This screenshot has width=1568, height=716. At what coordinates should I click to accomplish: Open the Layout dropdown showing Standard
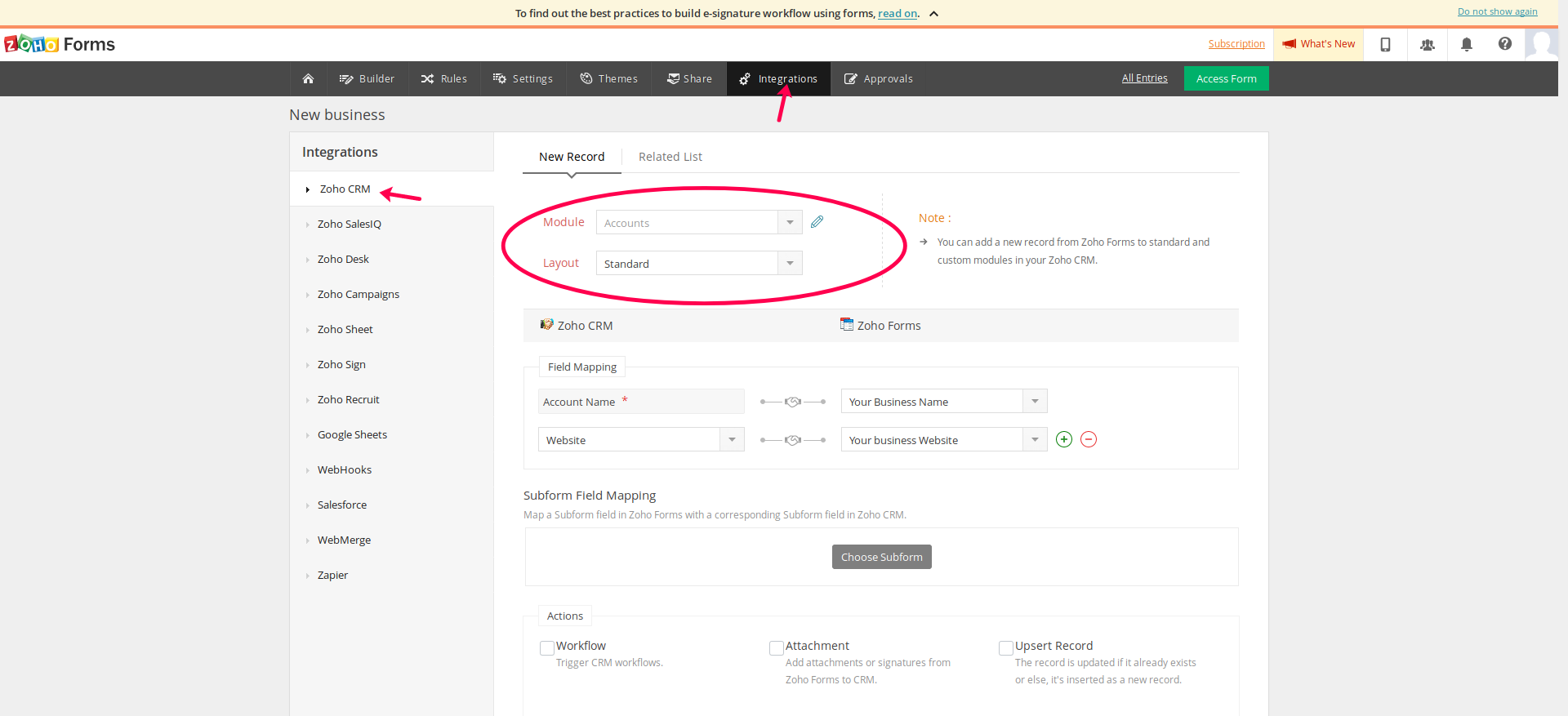[699, 263]
